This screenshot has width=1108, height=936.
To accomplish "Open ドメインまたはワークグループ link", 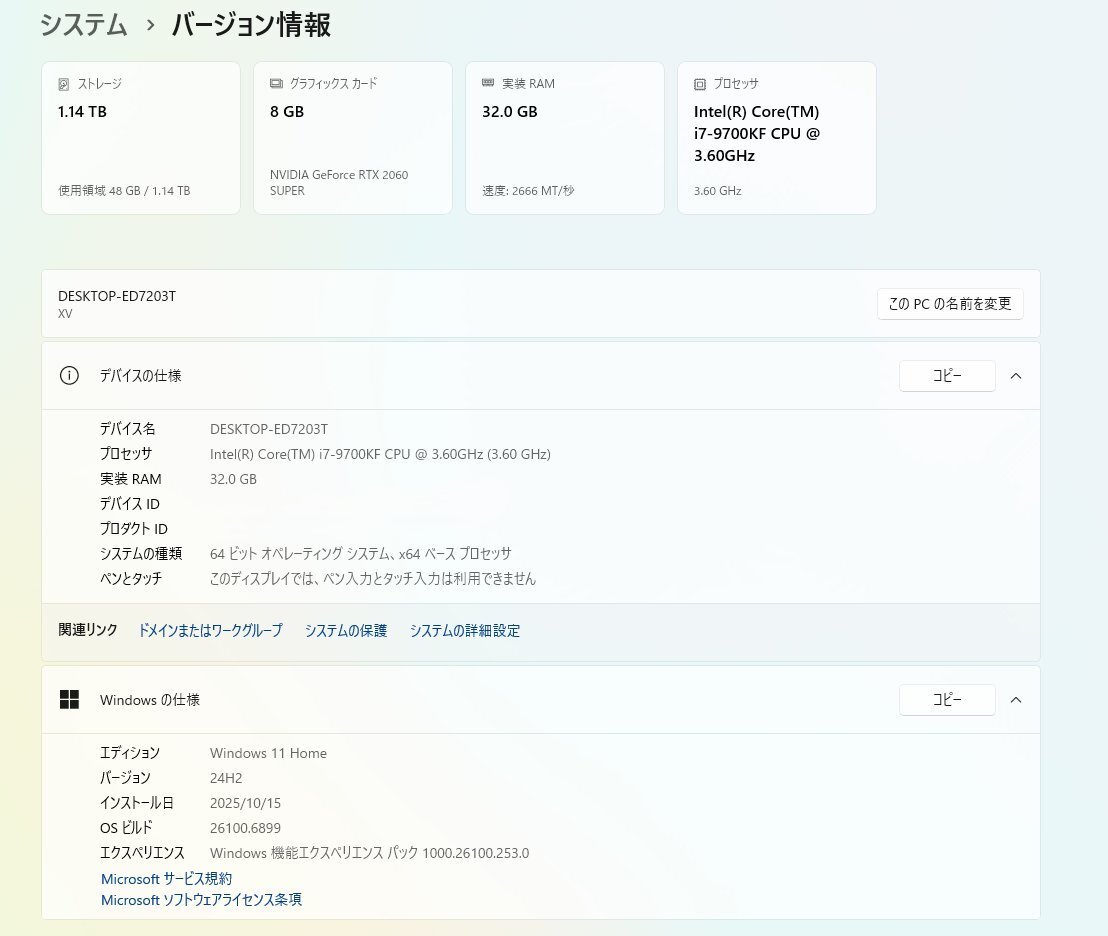I will 210,630.
